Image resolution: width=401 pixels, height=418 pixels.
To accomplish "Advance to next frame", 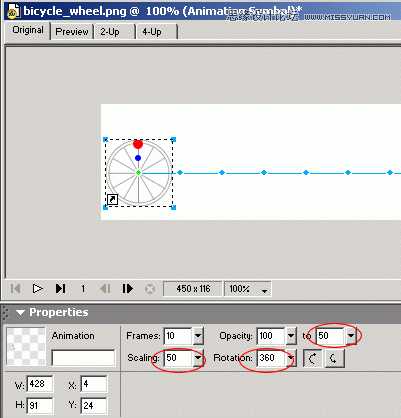I will point(127,288).
